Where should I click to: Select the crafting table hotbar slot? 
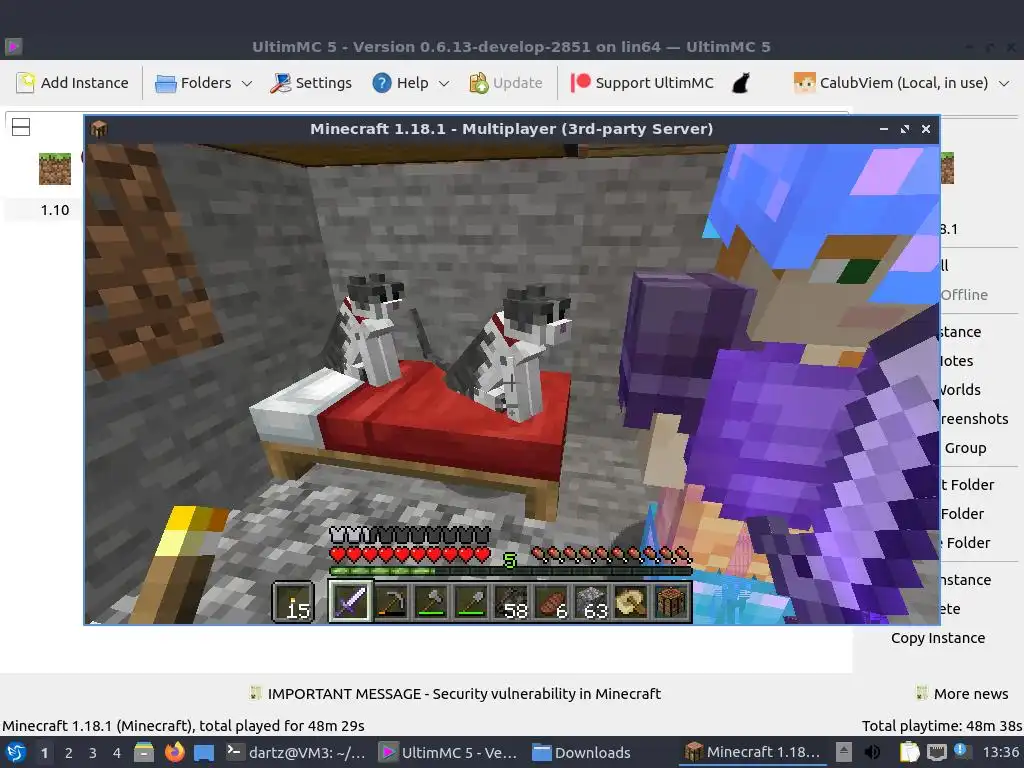pos(671,601)
